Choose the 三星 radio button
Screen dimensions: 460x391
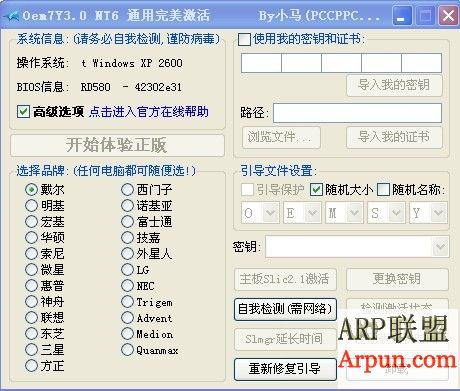[x=31, y=349]
